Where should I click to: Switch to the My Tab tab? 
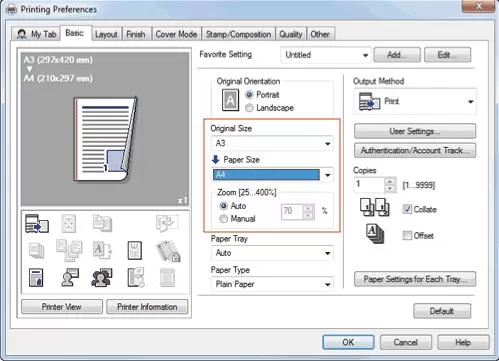tap(37, 34)
